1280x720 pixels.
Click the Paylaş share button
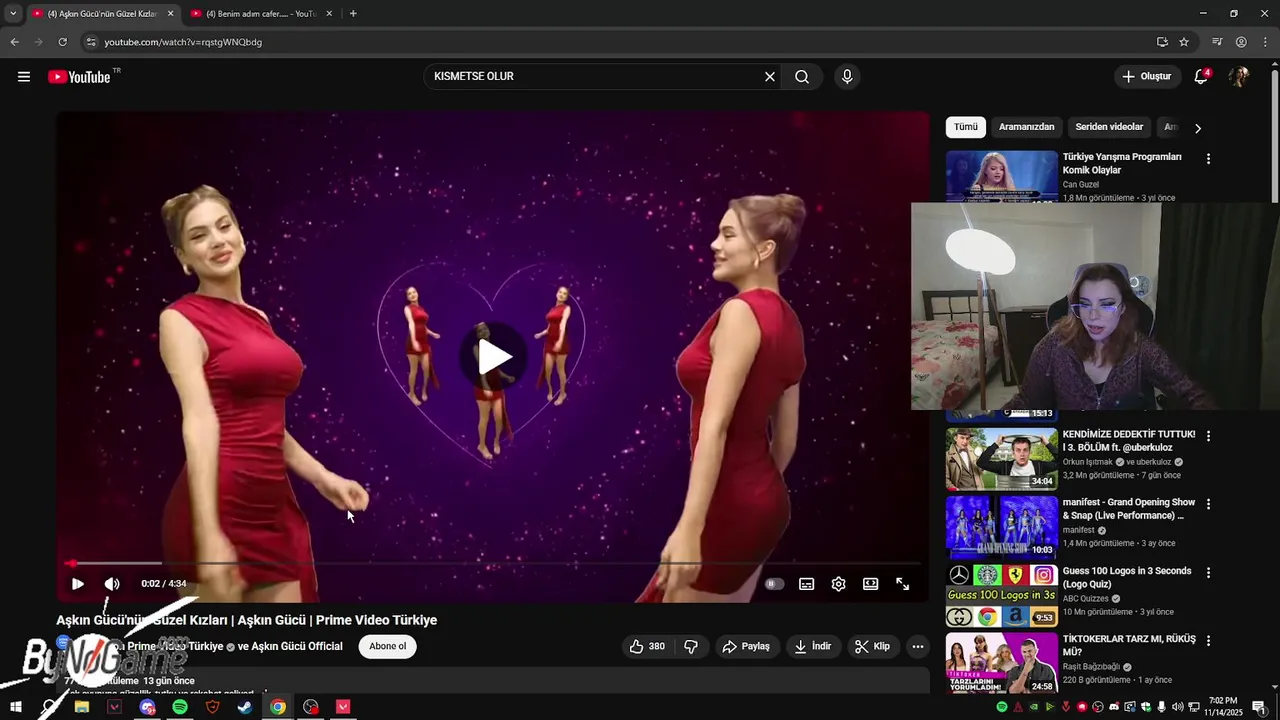tap(746, 647)
